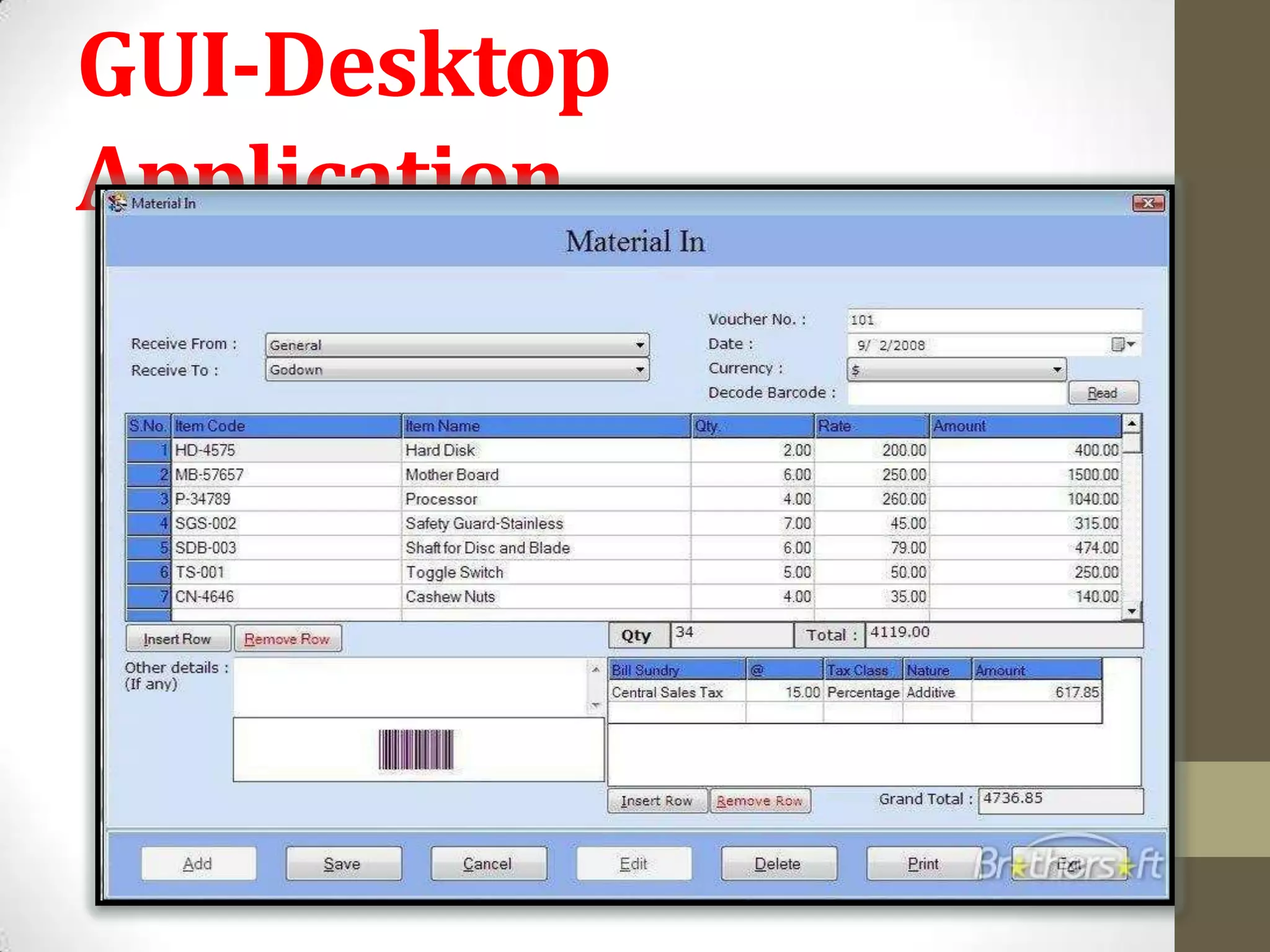Click the Additive nature cell
Screen dimensions: 1270x952
(x=937, y=692)
